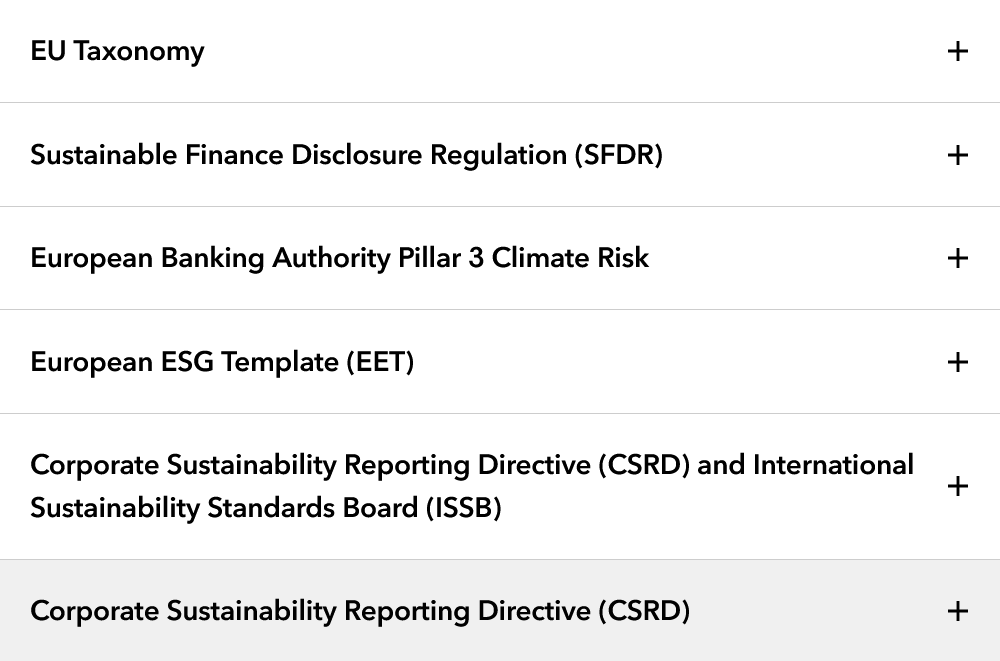Viewport: 1000px width, 661px height.
Task: Expand European Banking Authority Pillar 3 Climate Risk
Action: point(339,258)
